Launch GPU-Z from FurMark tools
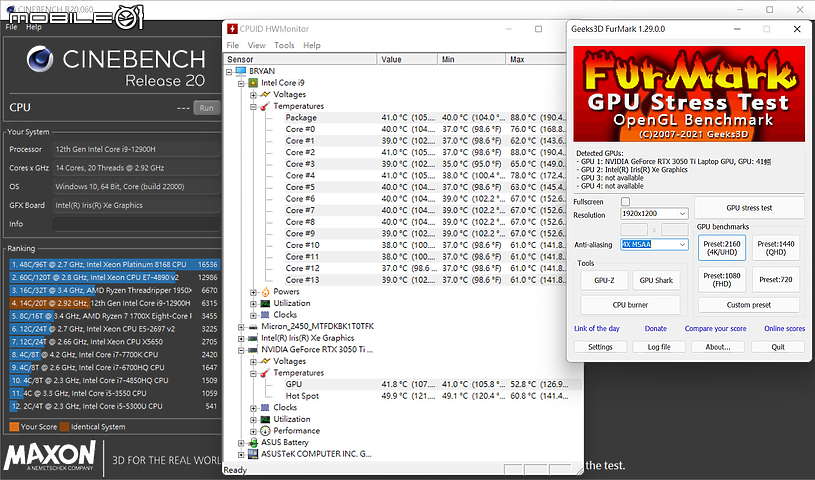 point(604,280)
